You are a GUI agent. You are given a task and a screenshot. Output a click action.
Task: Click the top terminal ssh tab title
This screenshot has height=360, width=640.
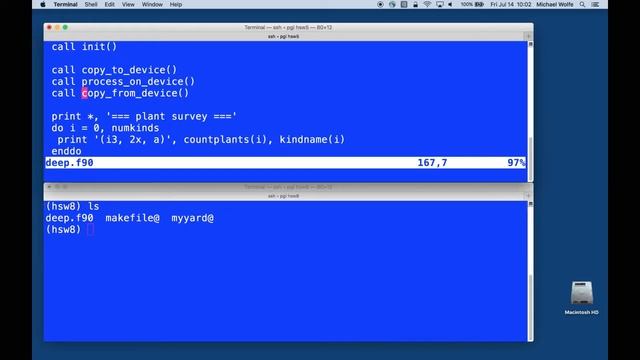click(283, 36)
